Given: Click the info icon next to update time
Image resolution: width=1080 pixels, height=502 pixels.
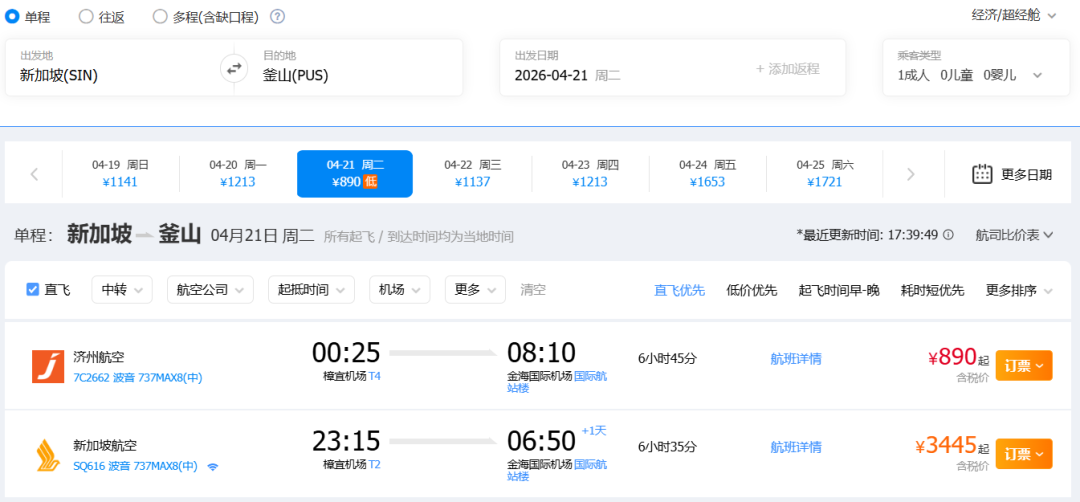Looking at the screenshot, I should tap(948, 235).
